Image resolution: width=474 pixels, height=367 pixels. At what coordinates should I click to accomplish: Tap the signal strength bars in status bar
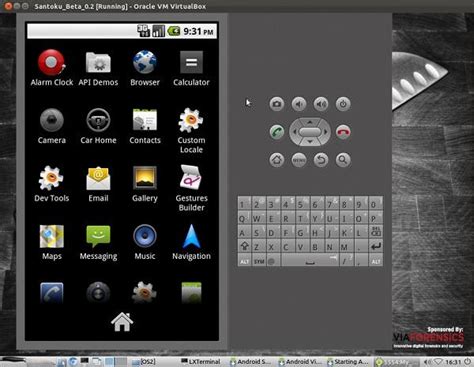159,31
